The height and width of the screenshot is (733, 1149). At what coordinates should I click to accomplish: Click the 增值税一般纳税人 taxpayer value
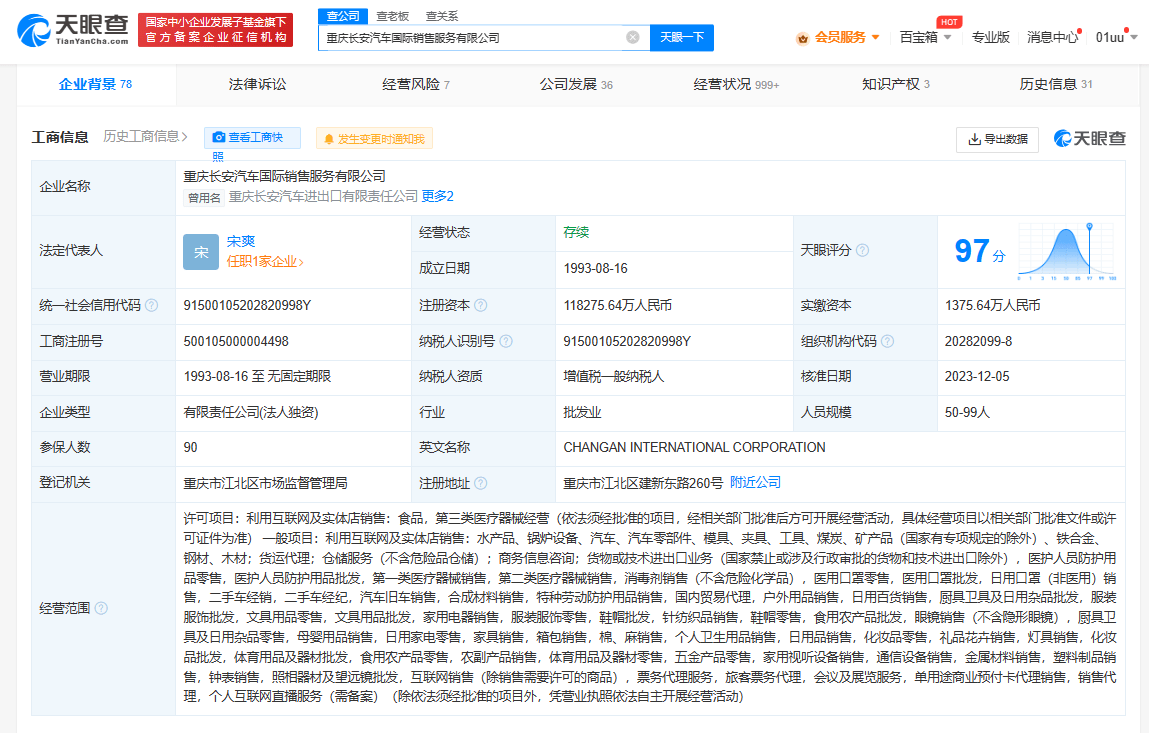tap(613, 376)
